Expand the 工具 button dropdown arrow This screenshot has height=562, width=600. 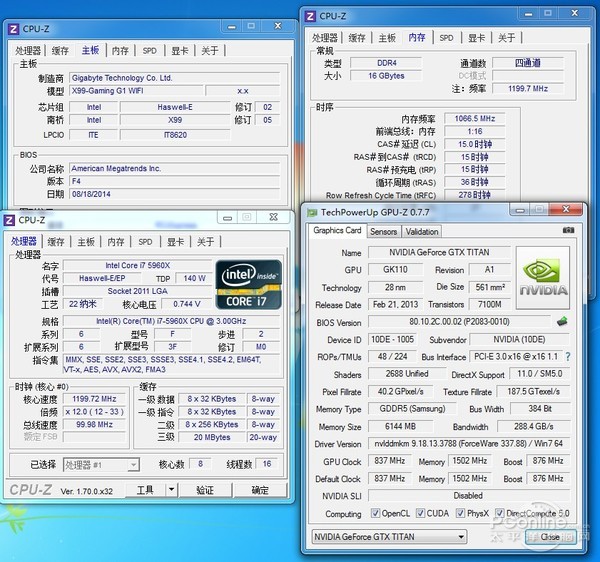(x=171, y=489)
